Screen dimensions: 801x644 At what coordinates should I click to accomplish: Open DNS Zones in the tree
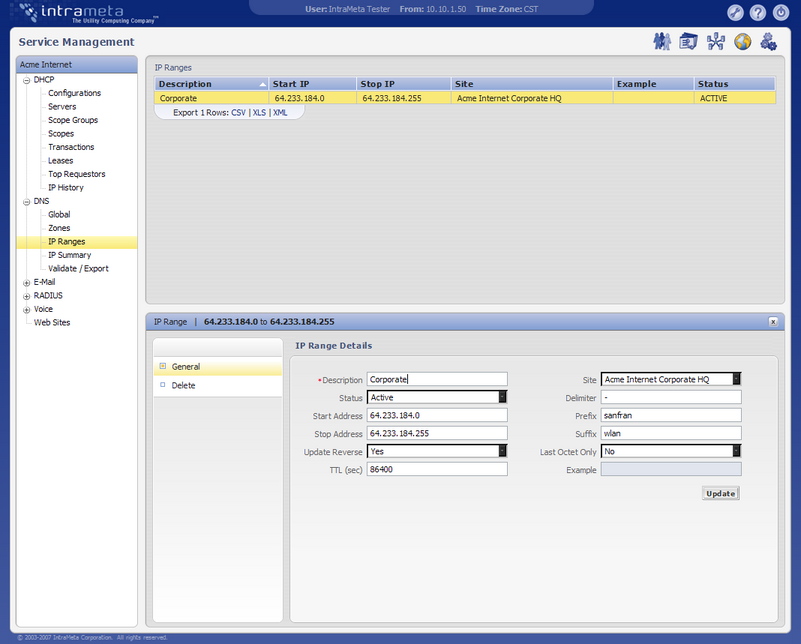pyautogui.click(x=59, y=228)
